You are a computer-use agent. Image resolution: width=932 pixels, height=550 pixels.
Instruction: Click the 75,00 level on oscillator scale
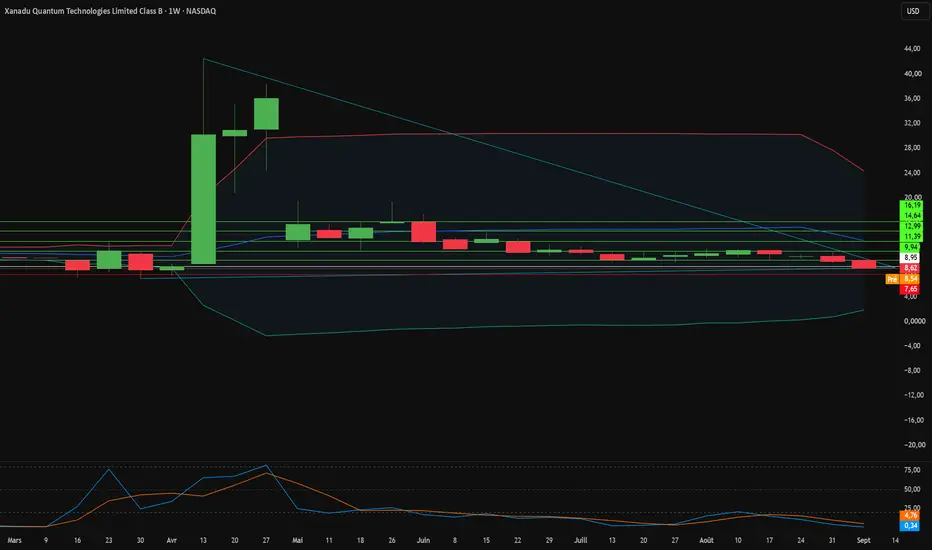coord(912,470)
